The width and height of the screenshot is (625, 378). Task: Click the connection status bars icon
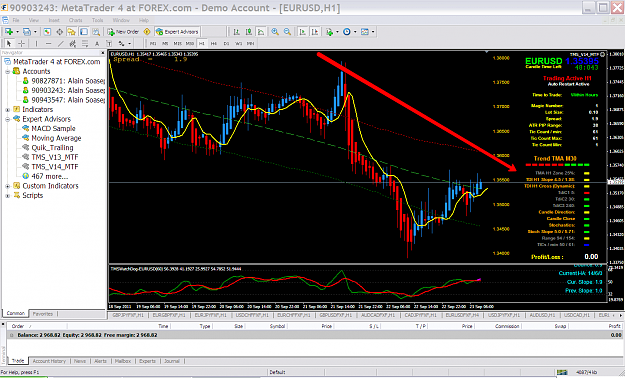562,372
